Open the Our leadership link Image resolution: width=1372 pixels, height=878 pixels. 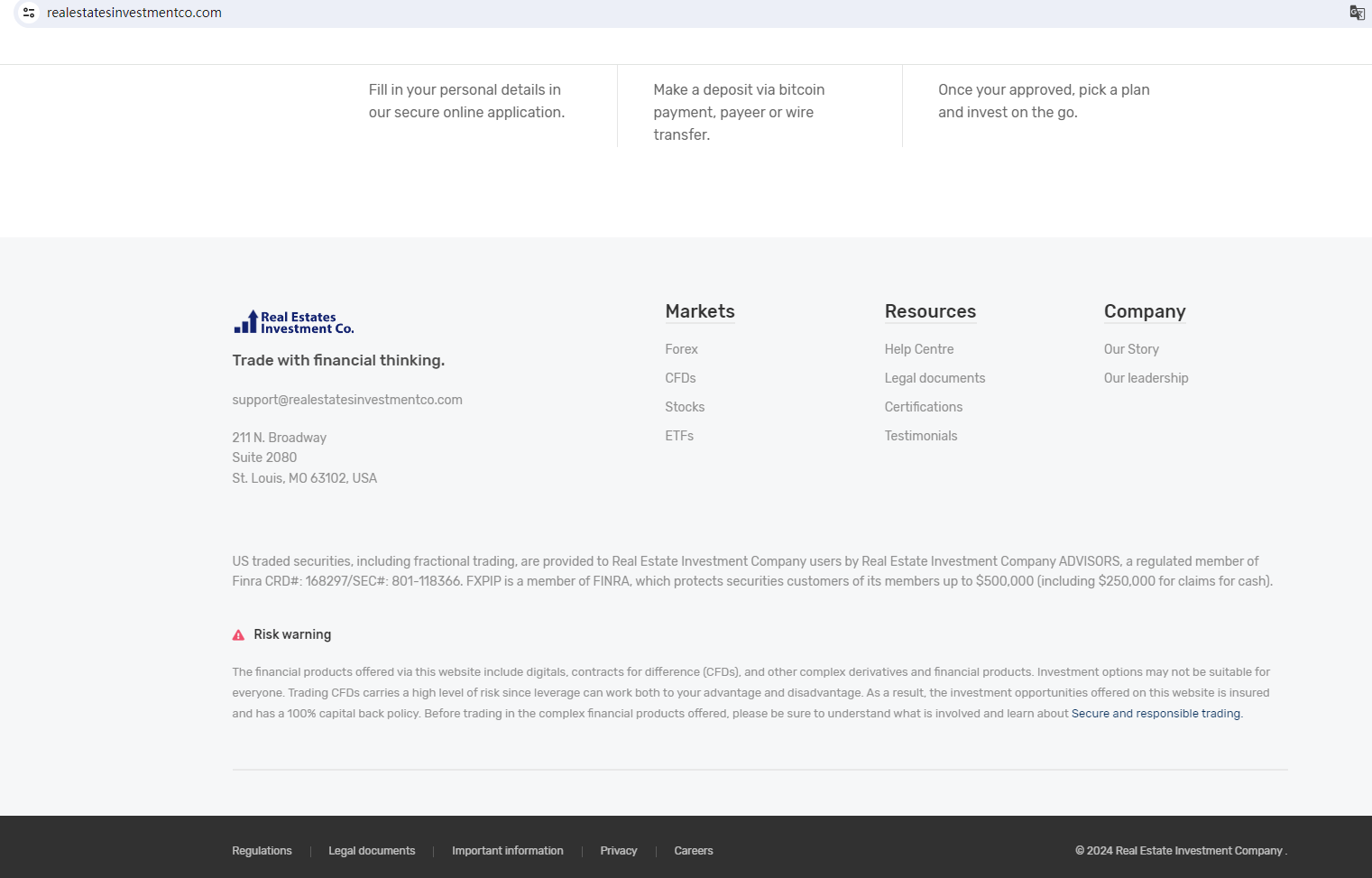pyautogui.click(x=1146, y=378)
